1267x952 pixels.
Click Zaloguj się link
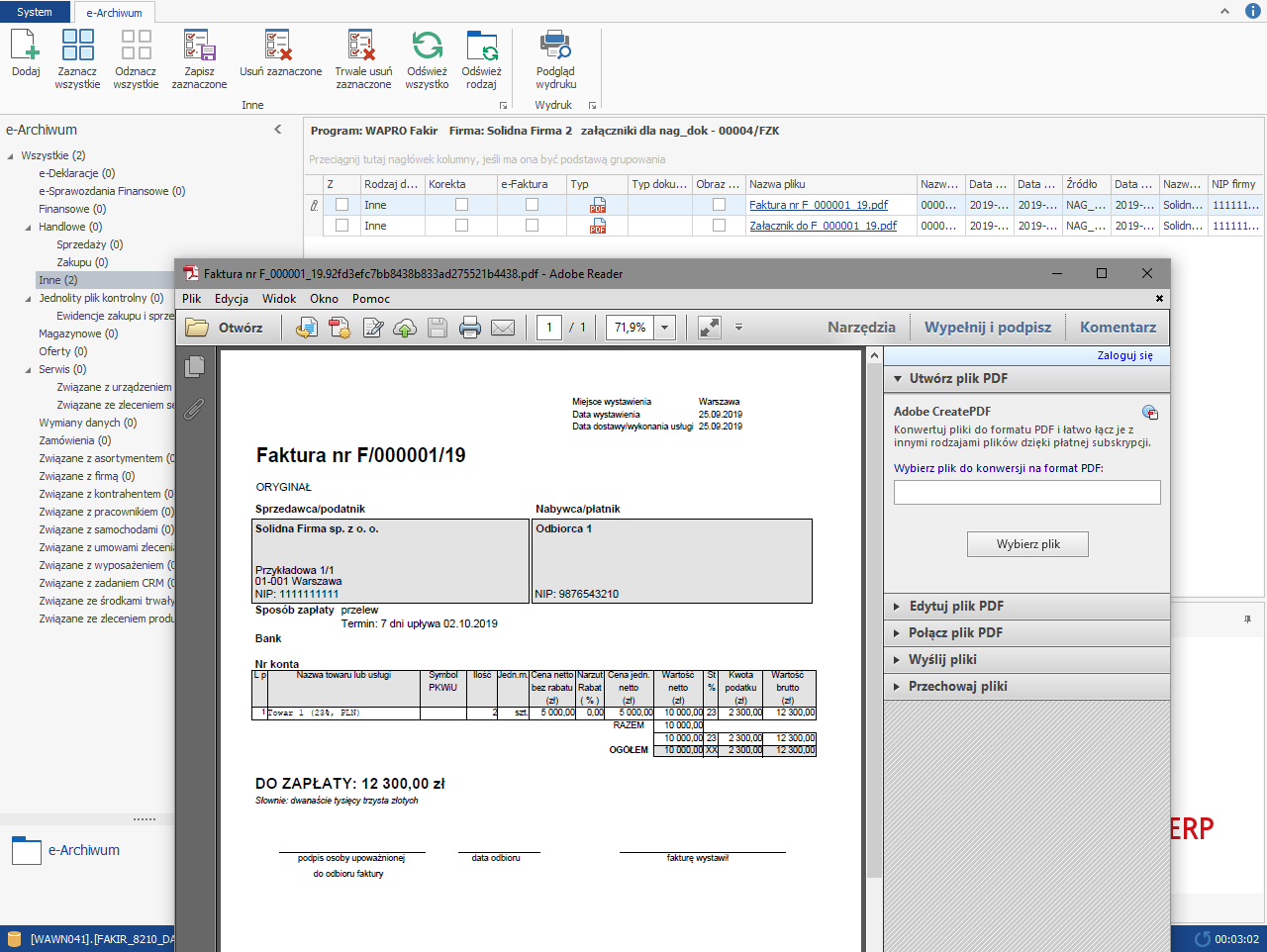click(1124, 355)
